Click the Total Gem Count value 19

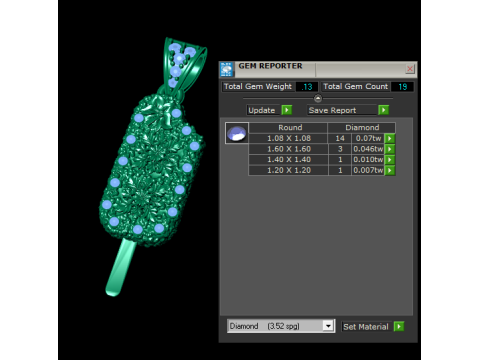point(402,87)
